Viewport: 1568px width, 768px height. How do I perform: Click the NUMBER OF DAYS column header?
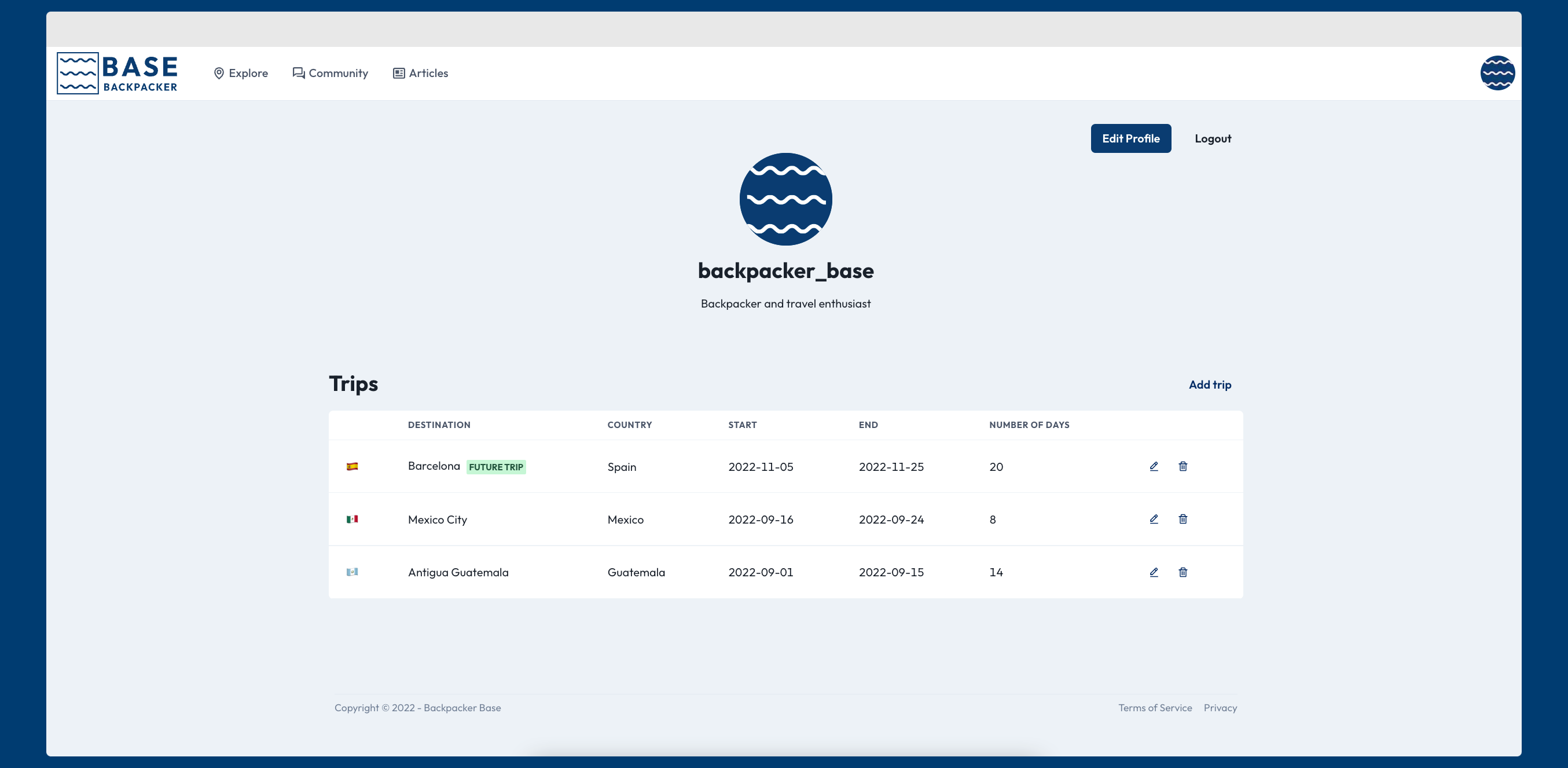pyautogui.click(x=1029, y=425)
